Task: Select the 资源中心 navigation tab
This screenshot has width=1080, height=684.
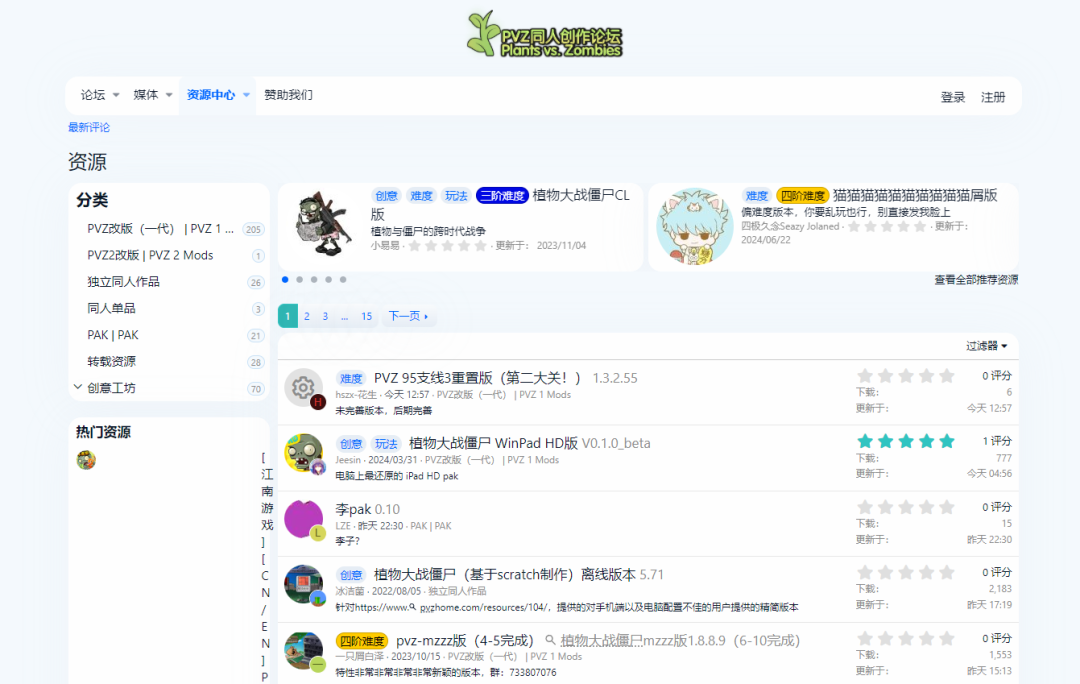Action: click(x=211, y=95)
